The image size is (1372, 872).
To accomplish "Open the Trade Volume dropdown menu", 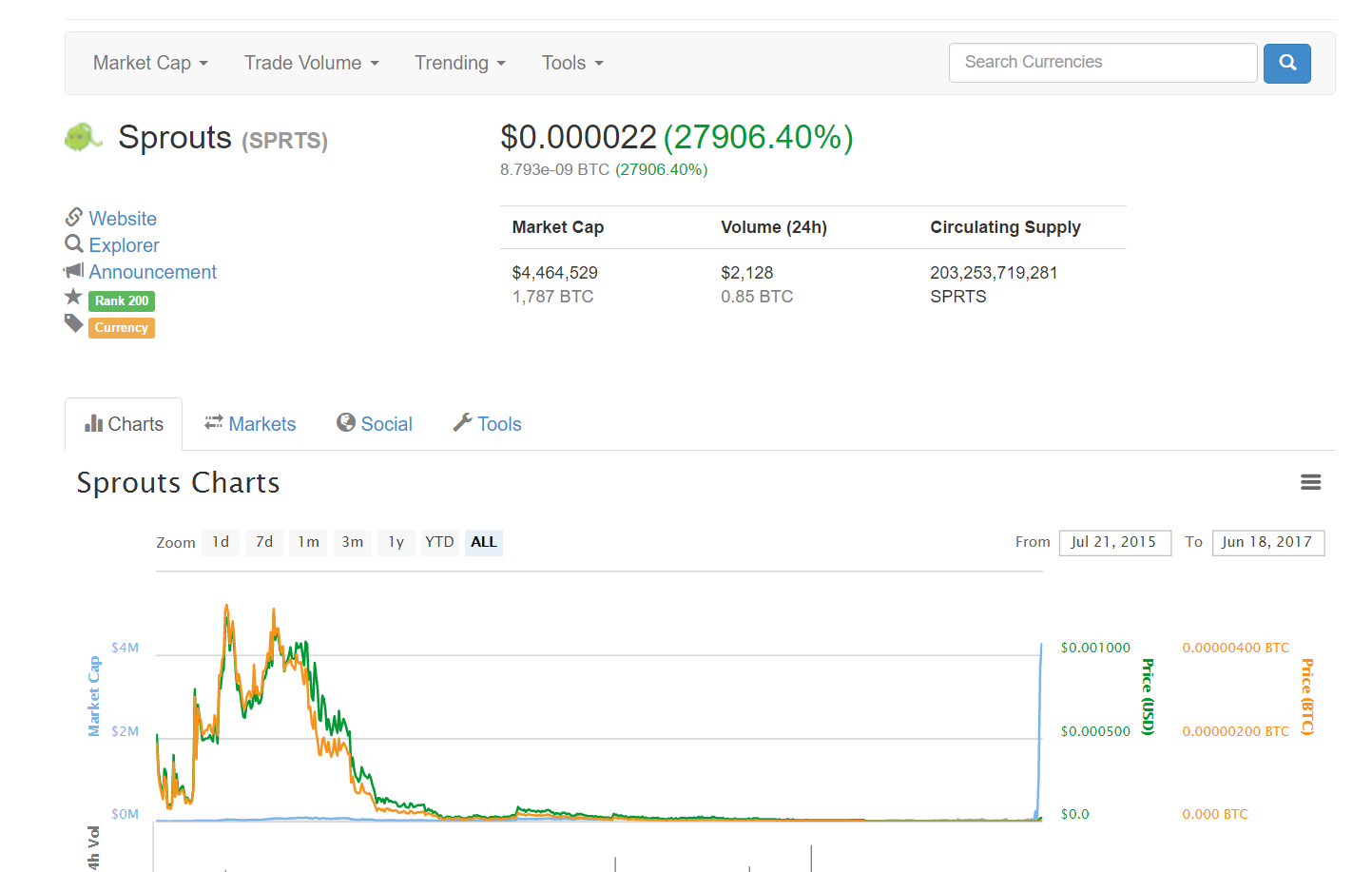I will point(311,63).
